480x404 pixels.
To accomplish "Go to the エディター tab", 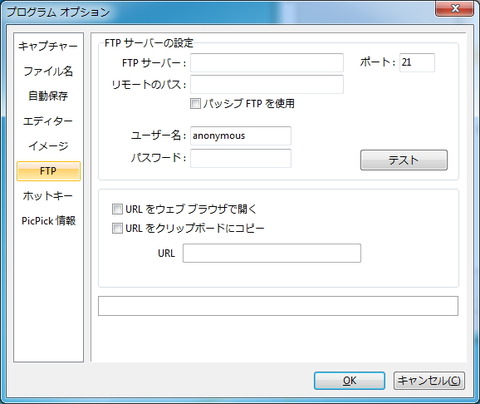I will pos(48,121).
